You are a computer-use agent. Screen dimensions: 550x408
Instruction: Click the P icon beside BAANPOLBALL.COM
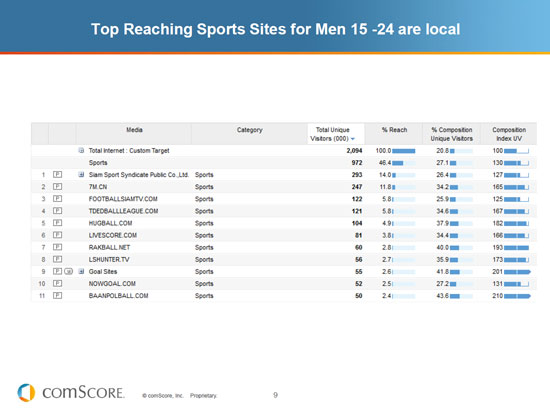pyautogui.click(x=58, y=295)
